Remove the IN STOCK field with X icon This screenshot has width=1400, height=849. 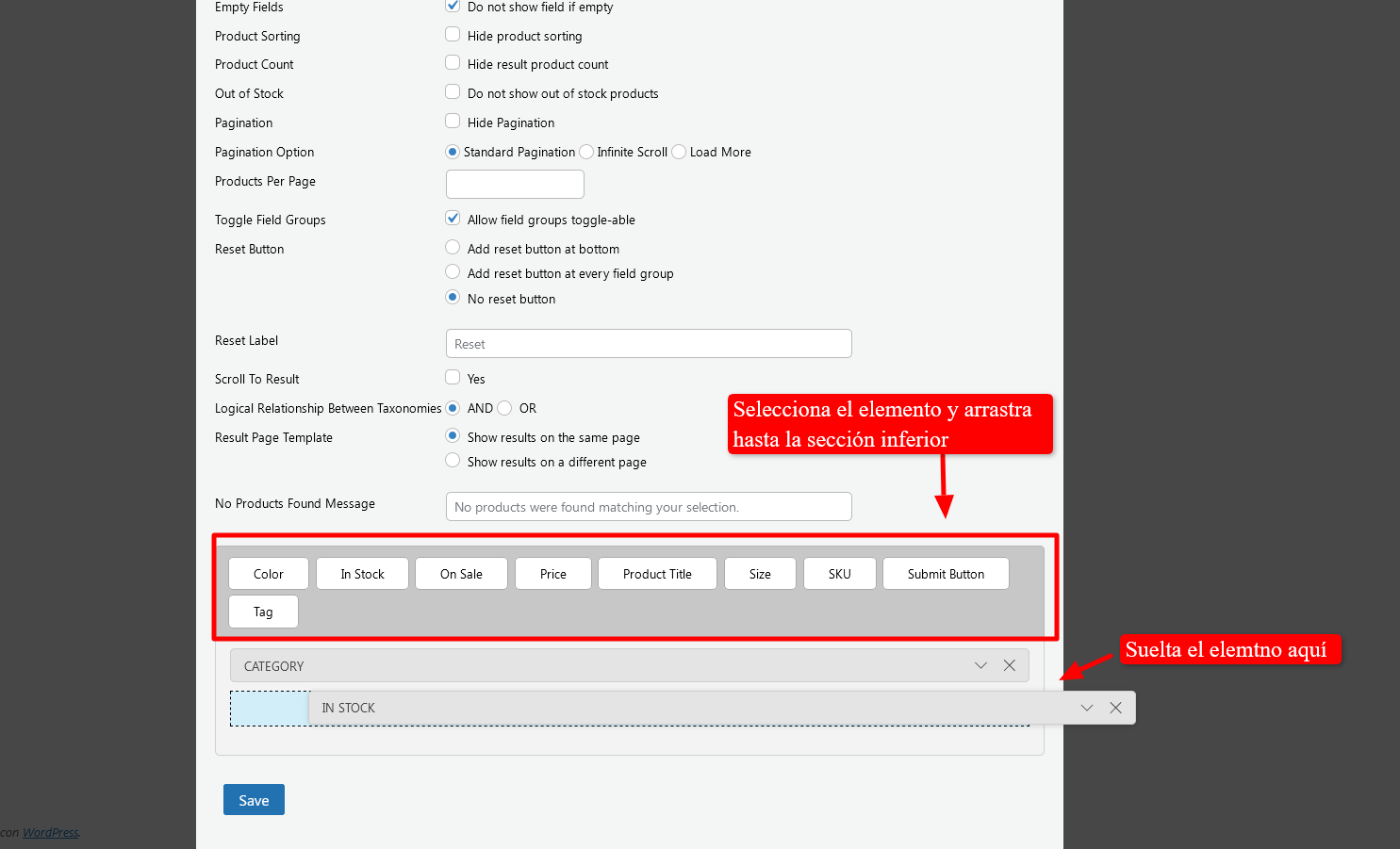pos(1116,708)
